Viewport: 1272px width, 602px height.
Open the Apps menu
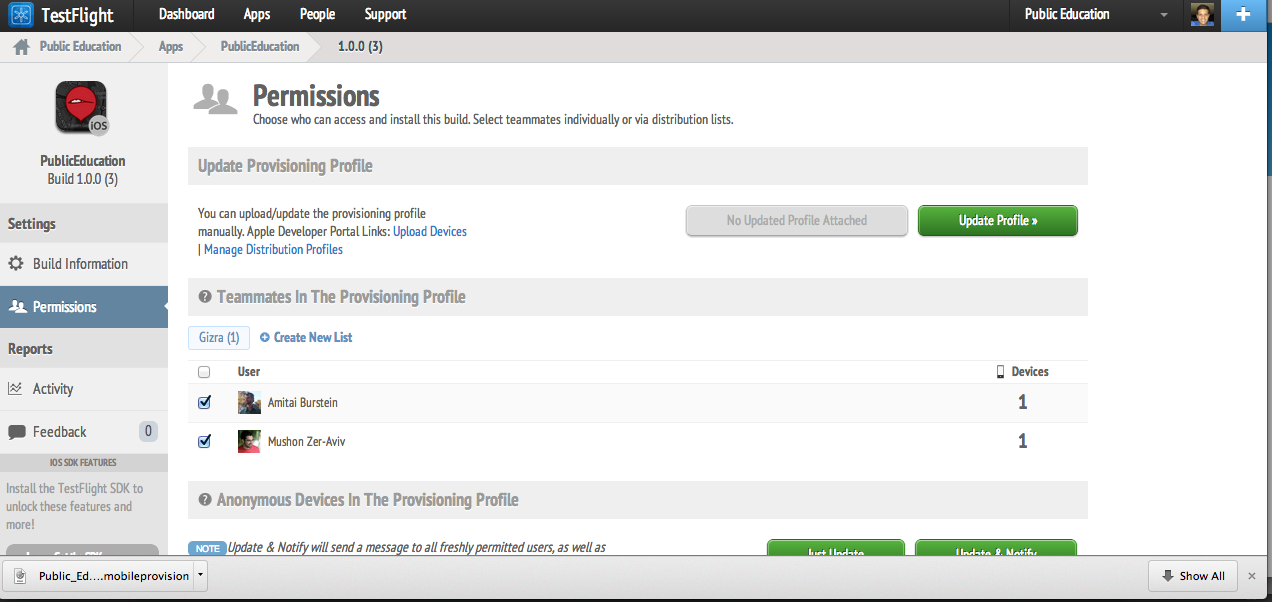click(257, 14)
